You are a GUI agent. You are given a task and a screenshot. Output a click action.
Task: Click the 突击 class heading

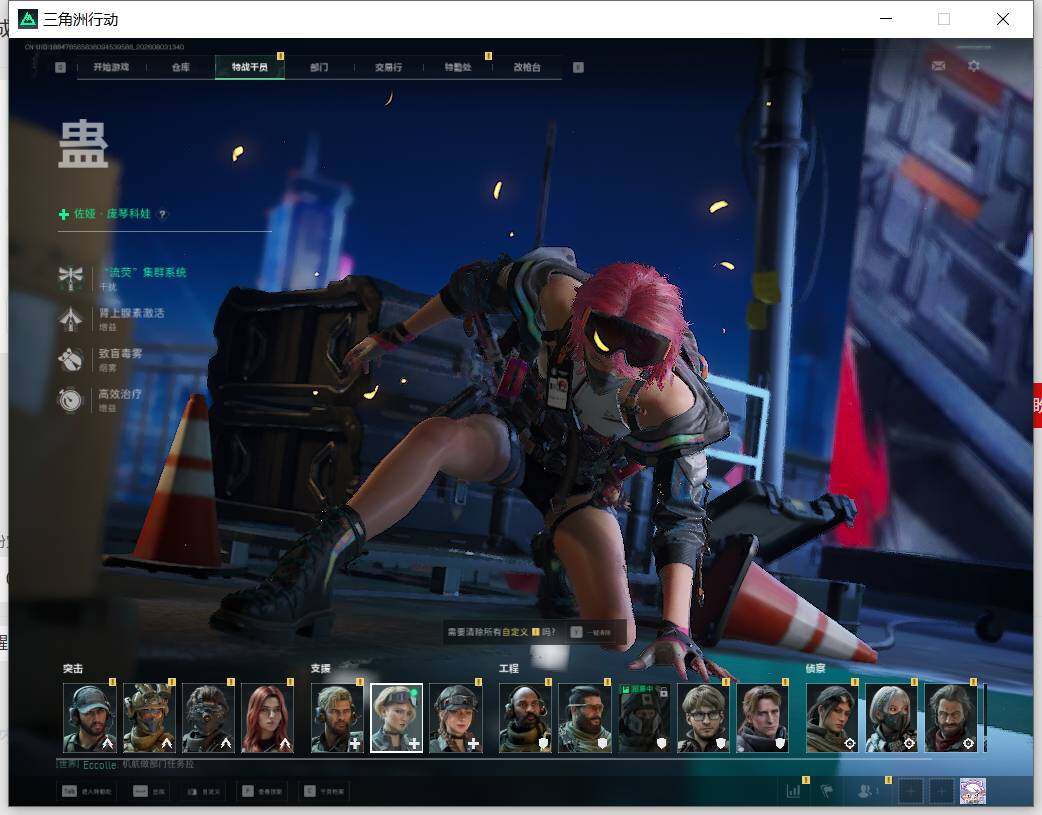(x=73, y=669)
